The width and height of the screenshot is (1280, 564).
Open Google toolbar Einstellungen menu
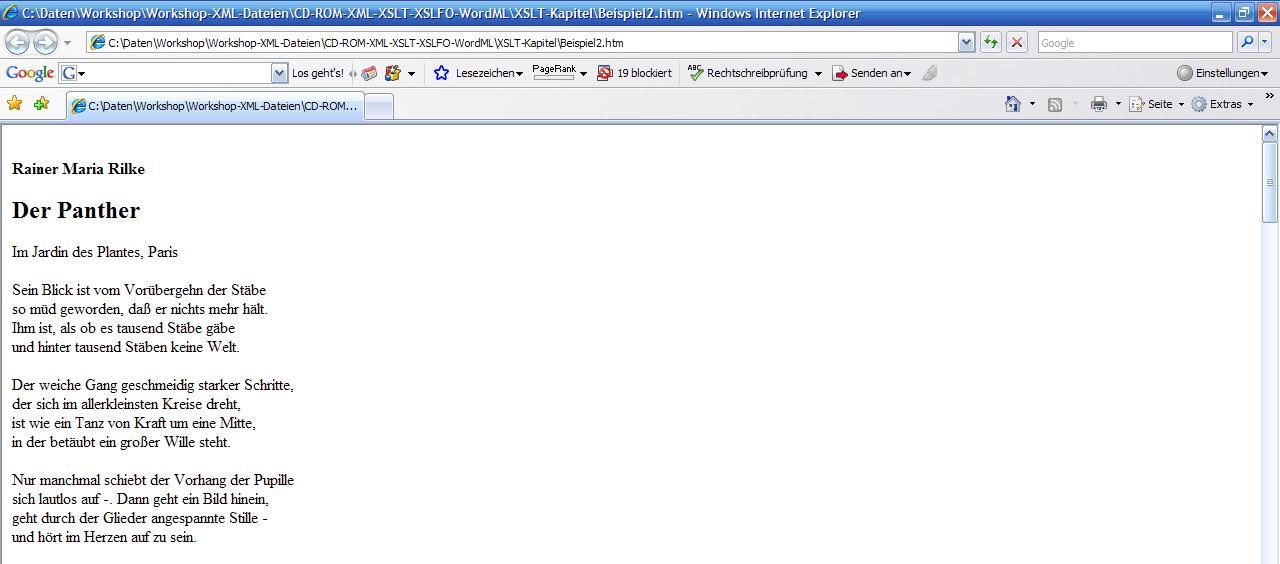pos(1222,73)
